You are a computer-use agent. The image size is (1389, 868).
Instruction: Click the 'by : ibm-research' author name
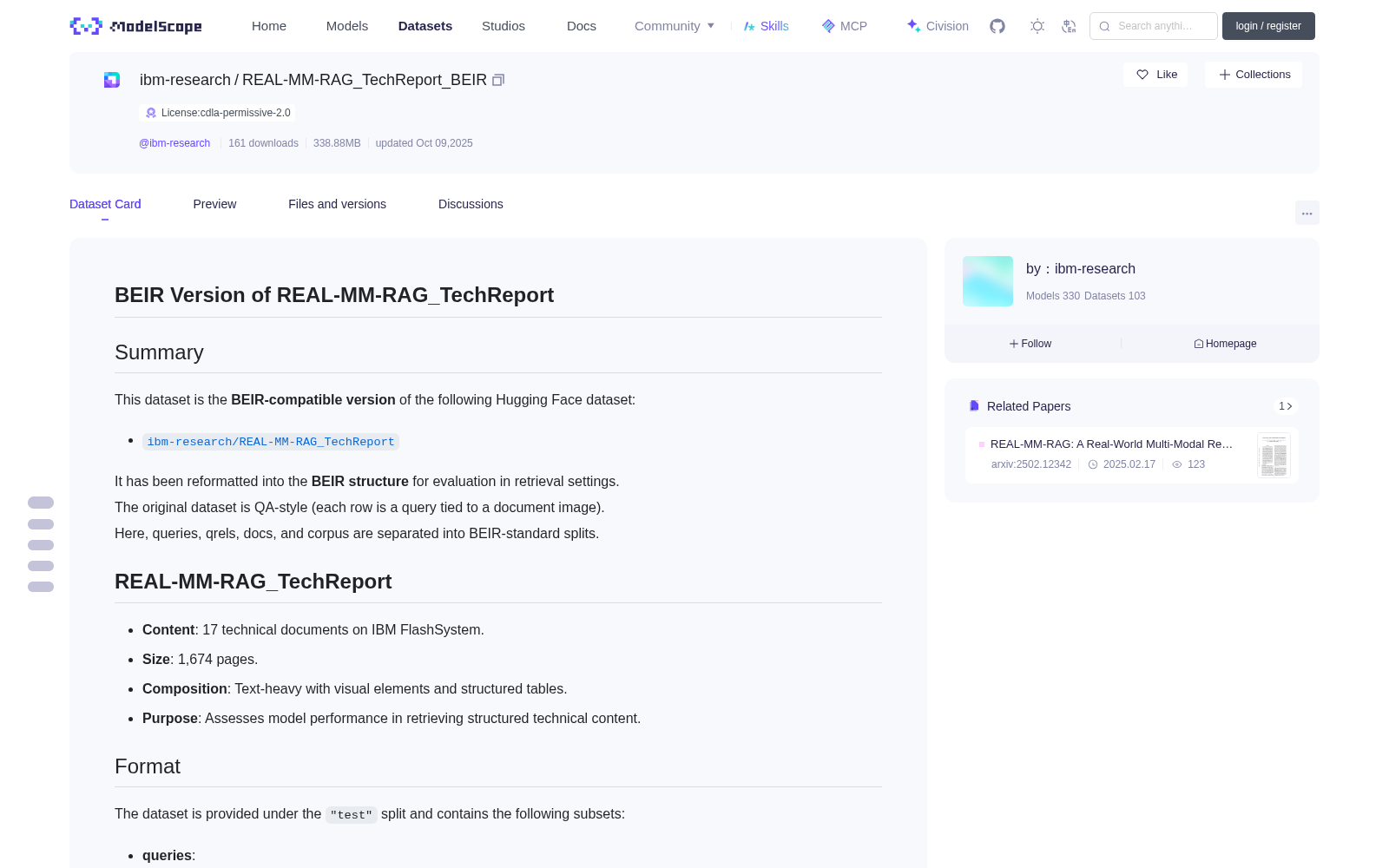click(1081, 269)
